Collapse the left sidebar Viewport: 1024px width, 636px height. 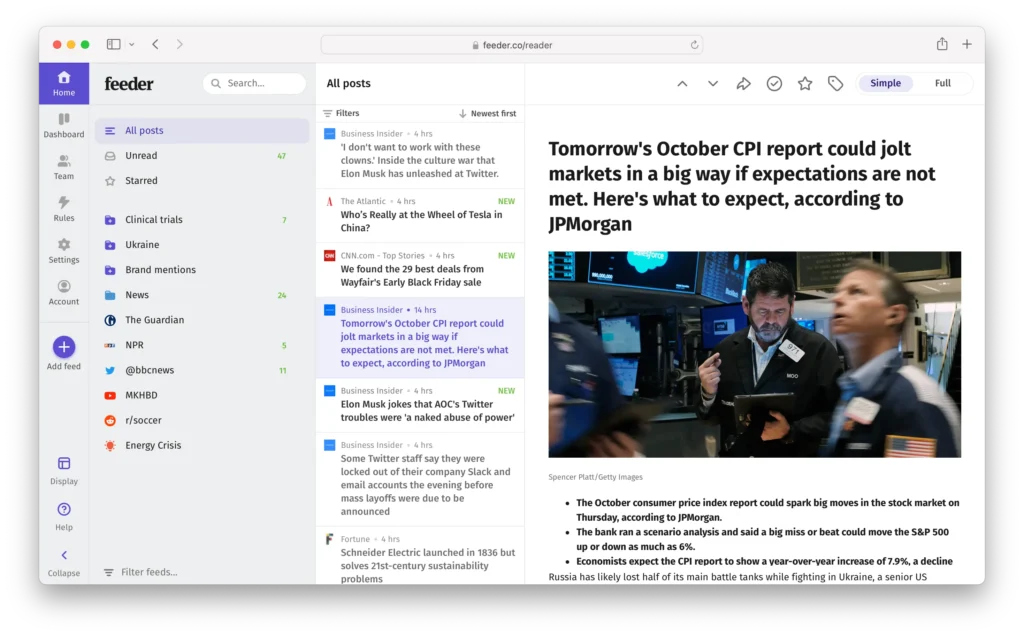point(64,556)
